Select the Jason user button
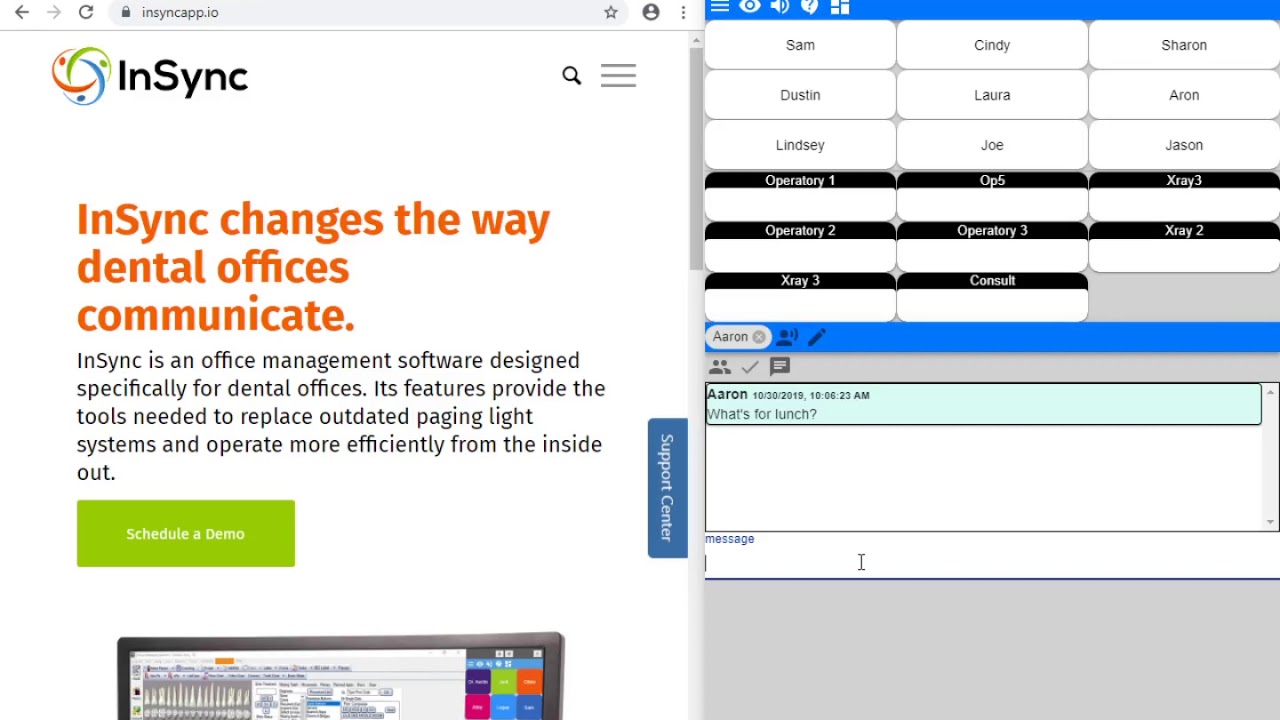 1184,145
